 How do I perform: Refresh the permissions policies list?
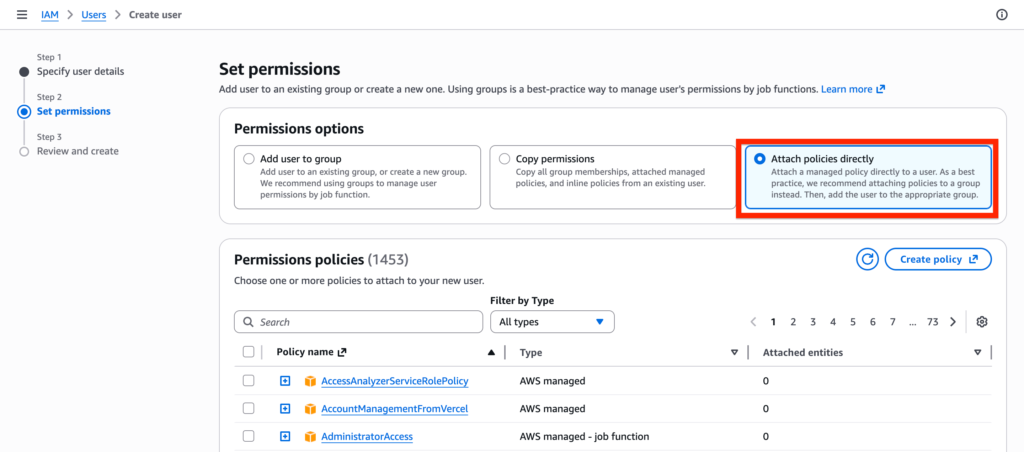coord(867,259)
